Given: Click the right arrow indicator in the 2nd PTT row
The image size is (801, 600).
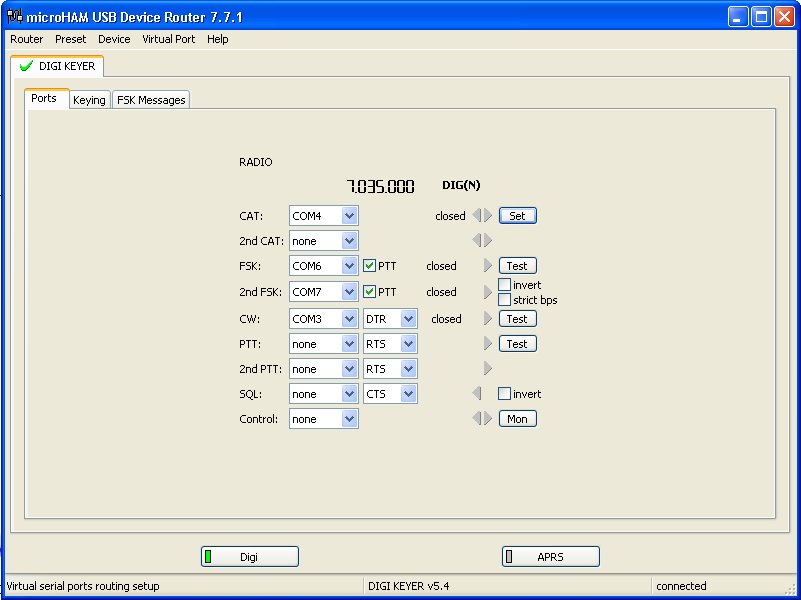Looking at the screenshot, I should click(x=488, y=369).
